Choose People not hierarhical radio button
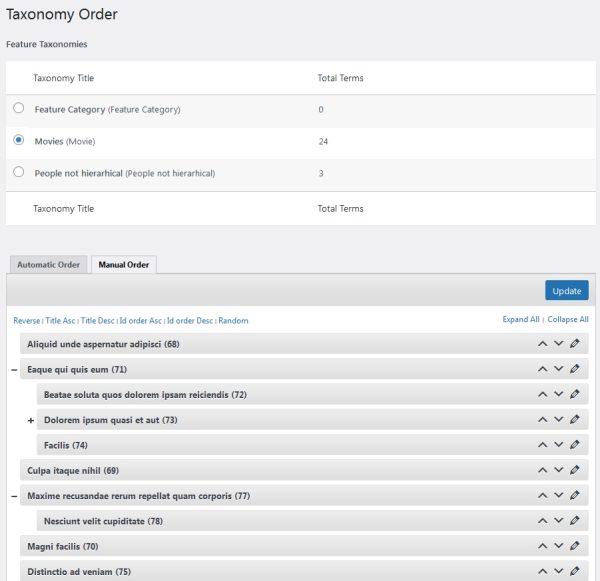 (x=18, y=172)
